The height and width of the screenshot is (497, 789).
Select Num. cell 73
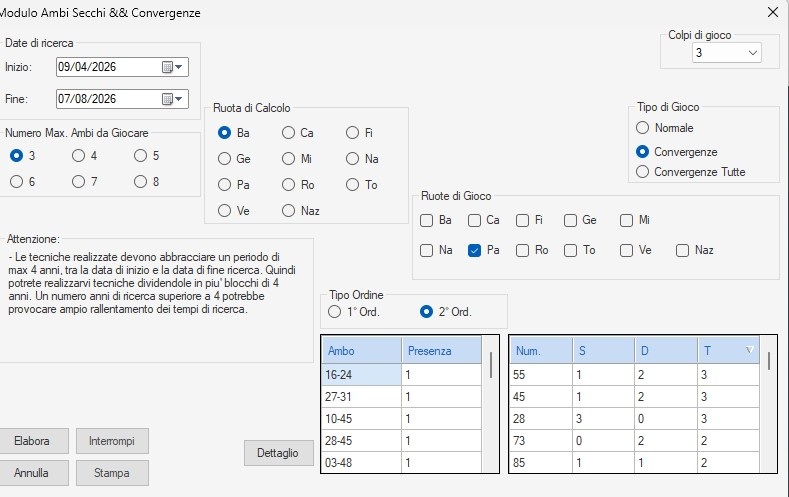[541, 441]
